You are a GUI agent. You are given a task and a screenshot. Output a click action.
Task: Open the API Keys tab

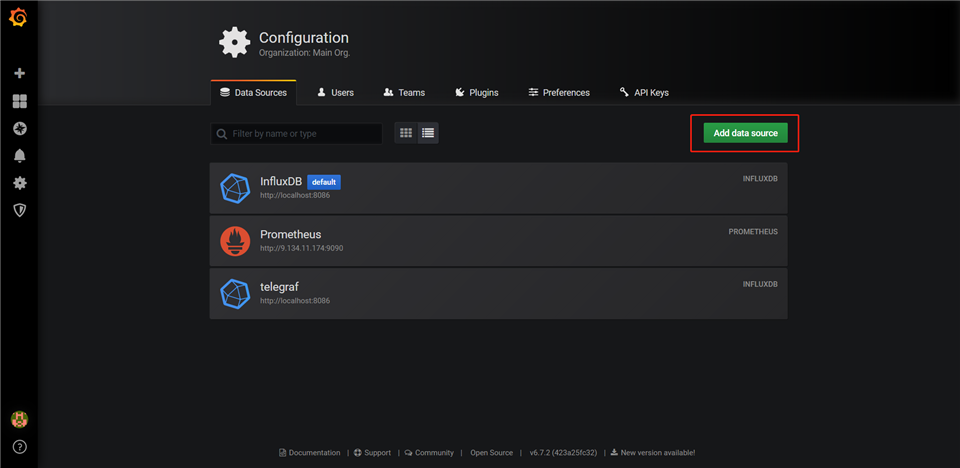(644, 92)
